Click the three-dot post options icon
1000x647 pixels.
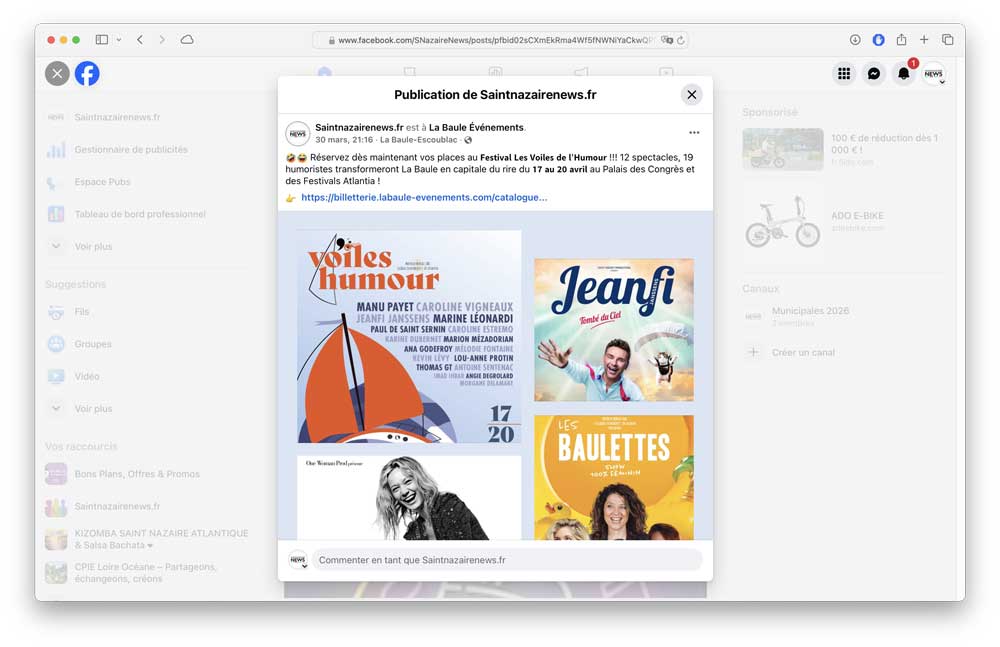coord(694,132)
